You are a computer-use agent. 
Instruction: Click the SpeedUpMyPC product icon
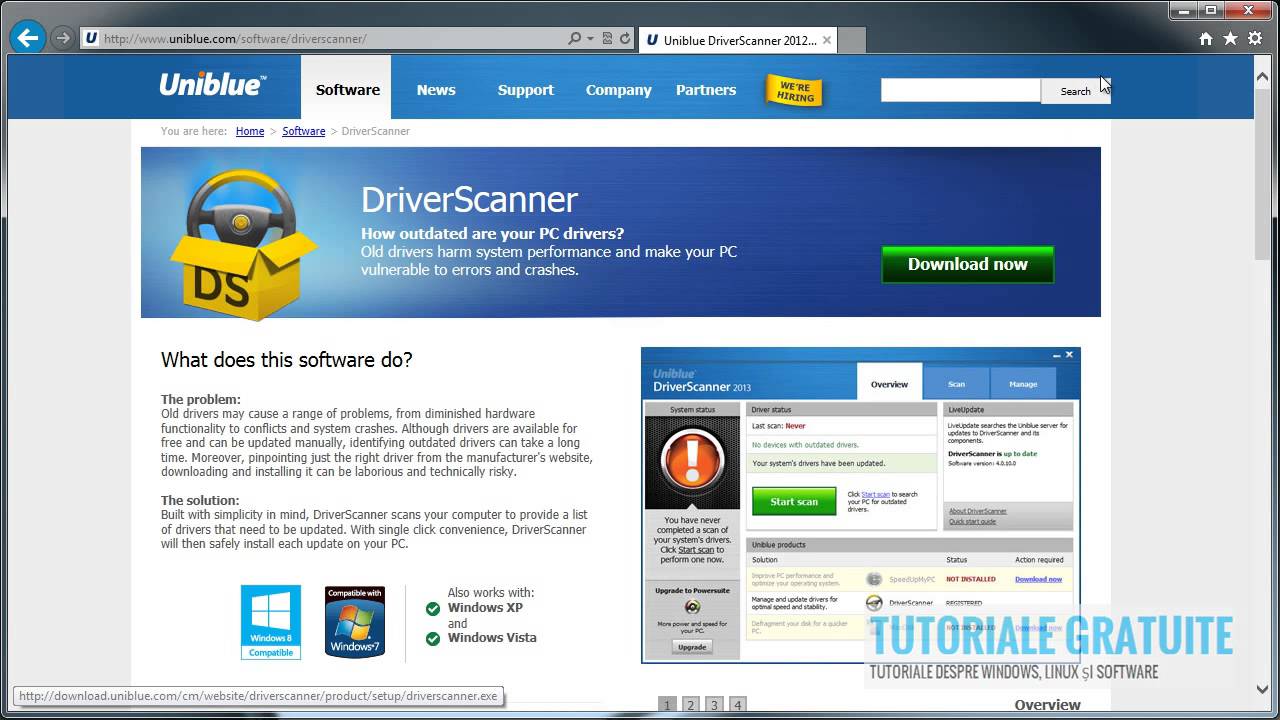pyautogui.click(x=874, y=579)
